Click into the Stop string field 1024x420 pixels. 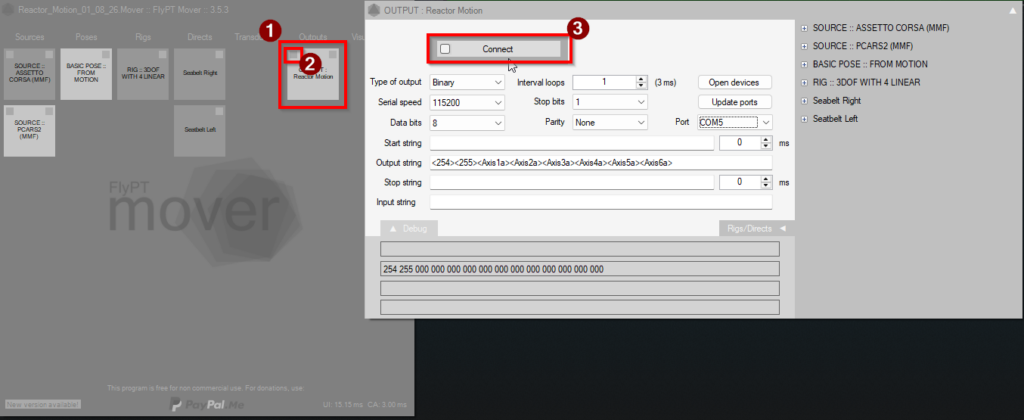(x=571, y=182)
